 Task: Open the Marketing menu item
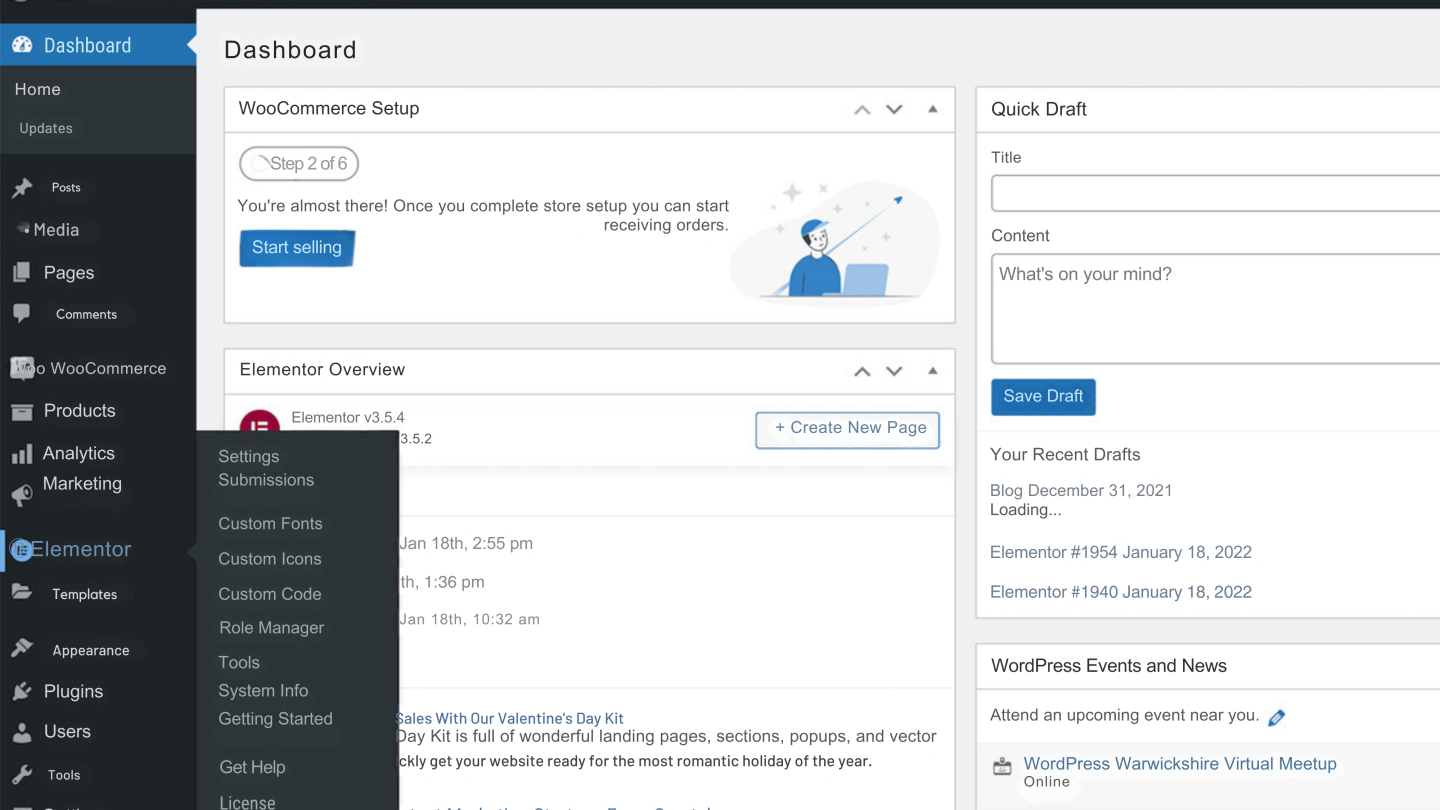(82, 484)
